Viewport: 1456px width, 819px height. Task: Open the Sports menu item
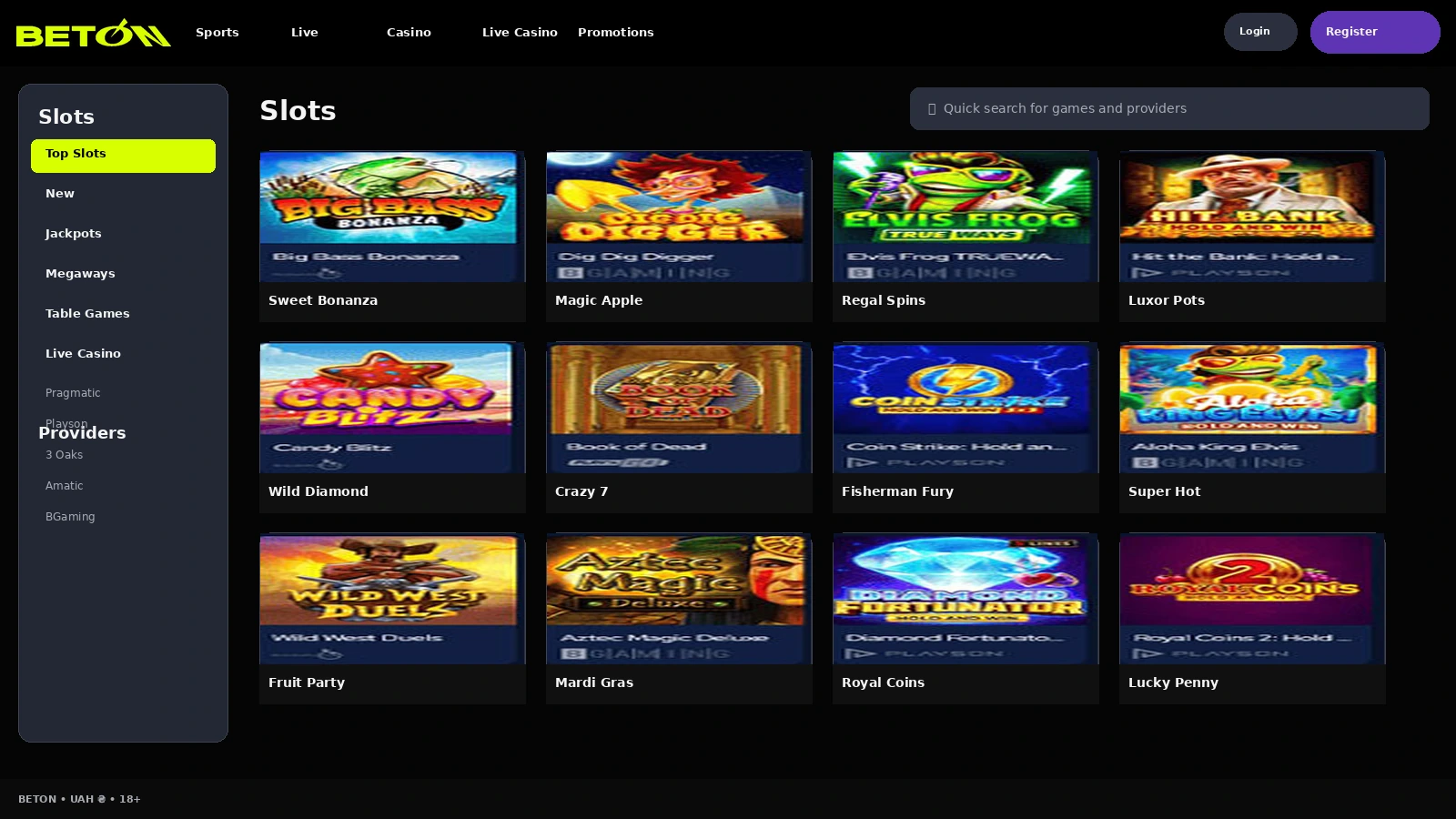pos(217,32)
